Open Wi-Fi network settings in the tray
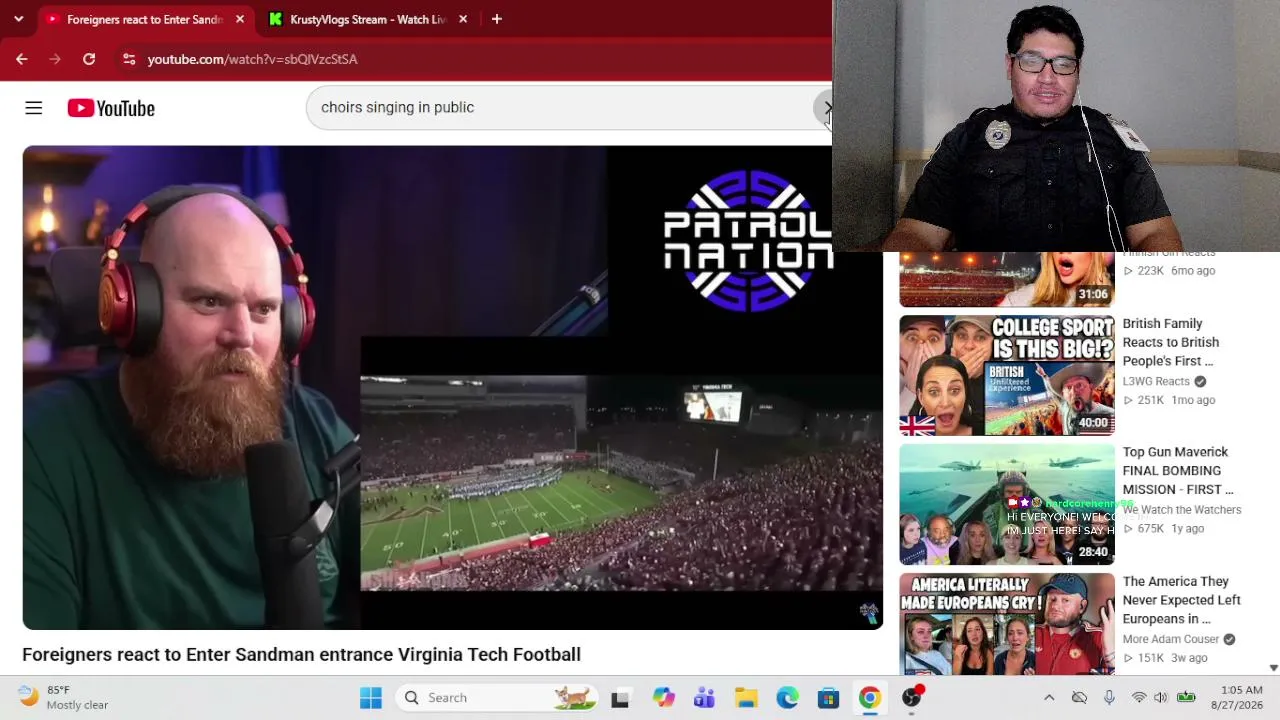The height and width of the screenshot is (720, 1280). coord(1139,698)
